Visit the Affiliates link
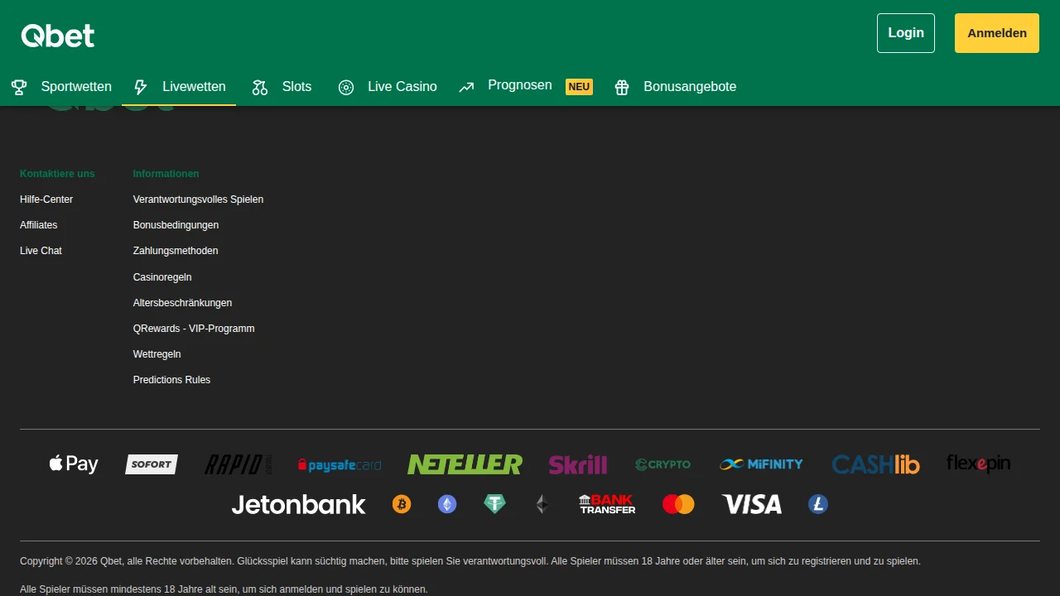 [39, 225]
